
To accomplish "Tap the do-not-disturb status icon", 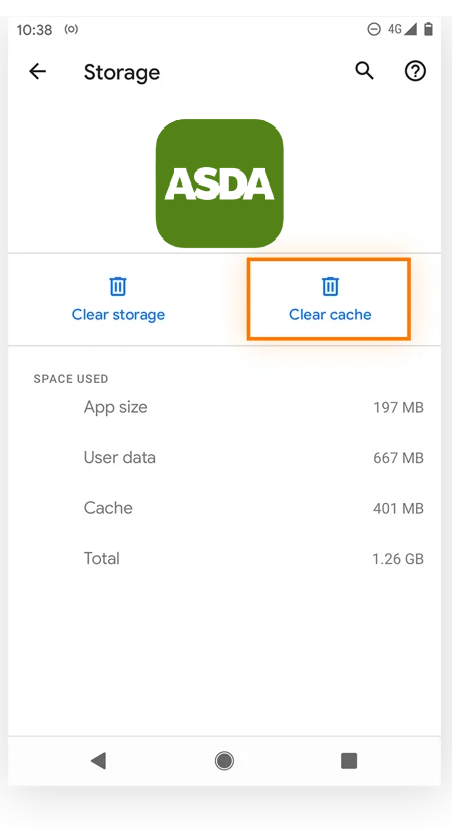I will pyautogui.click(x=374, y=29).
